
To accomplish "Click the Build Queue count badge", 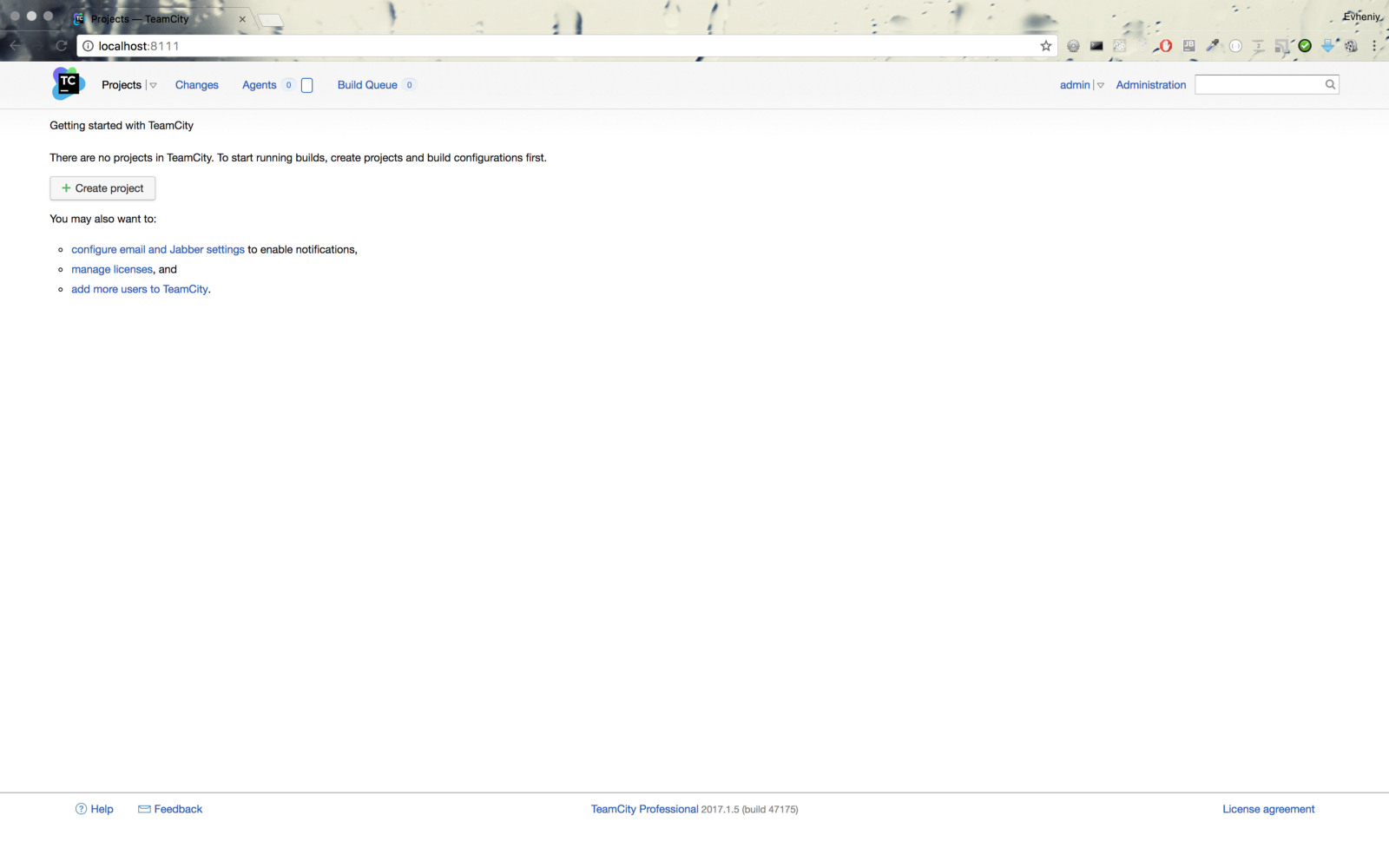I will tap(410, 85).
